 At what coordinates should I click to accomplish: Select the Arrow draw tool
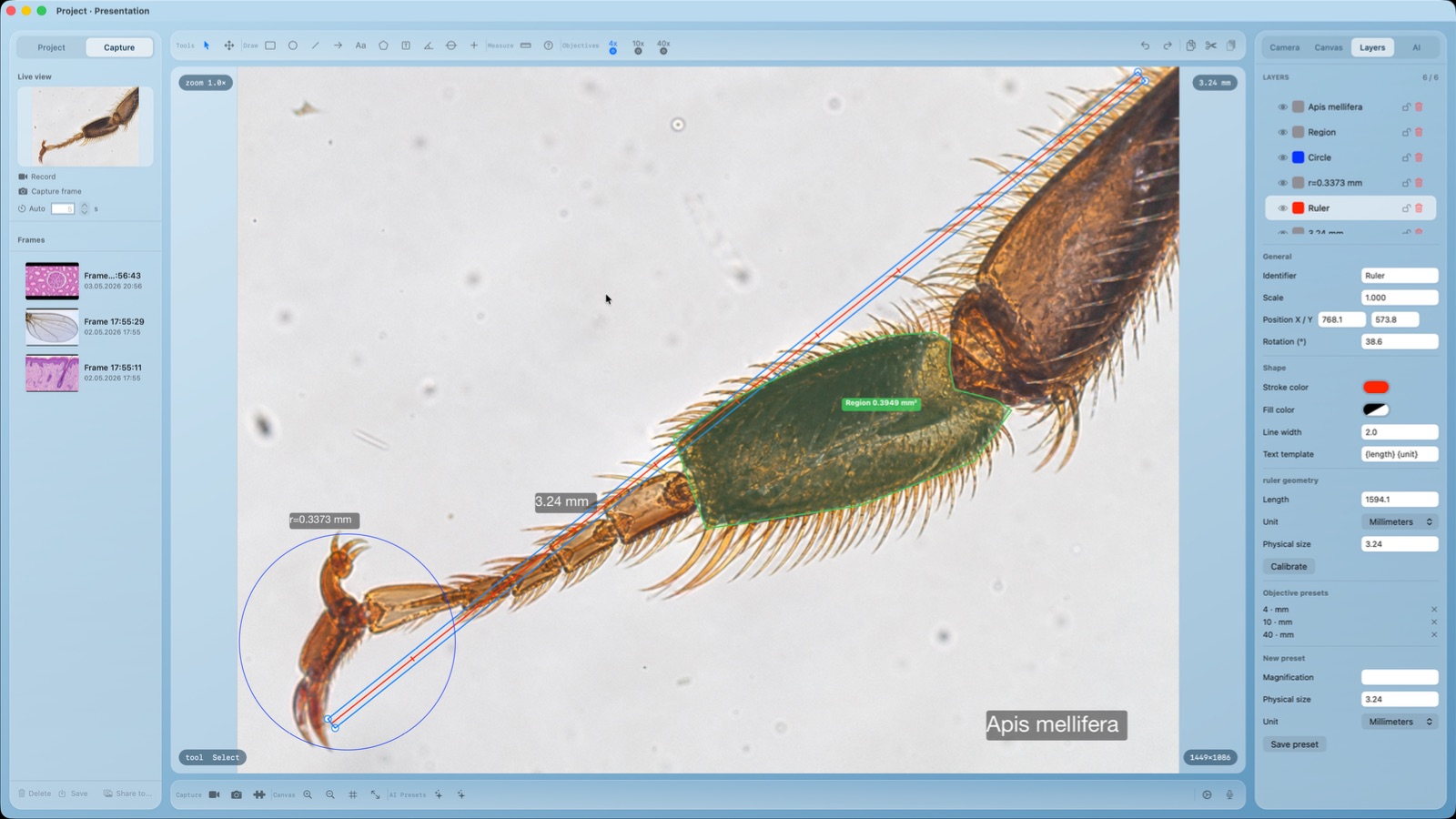(338, 45)
